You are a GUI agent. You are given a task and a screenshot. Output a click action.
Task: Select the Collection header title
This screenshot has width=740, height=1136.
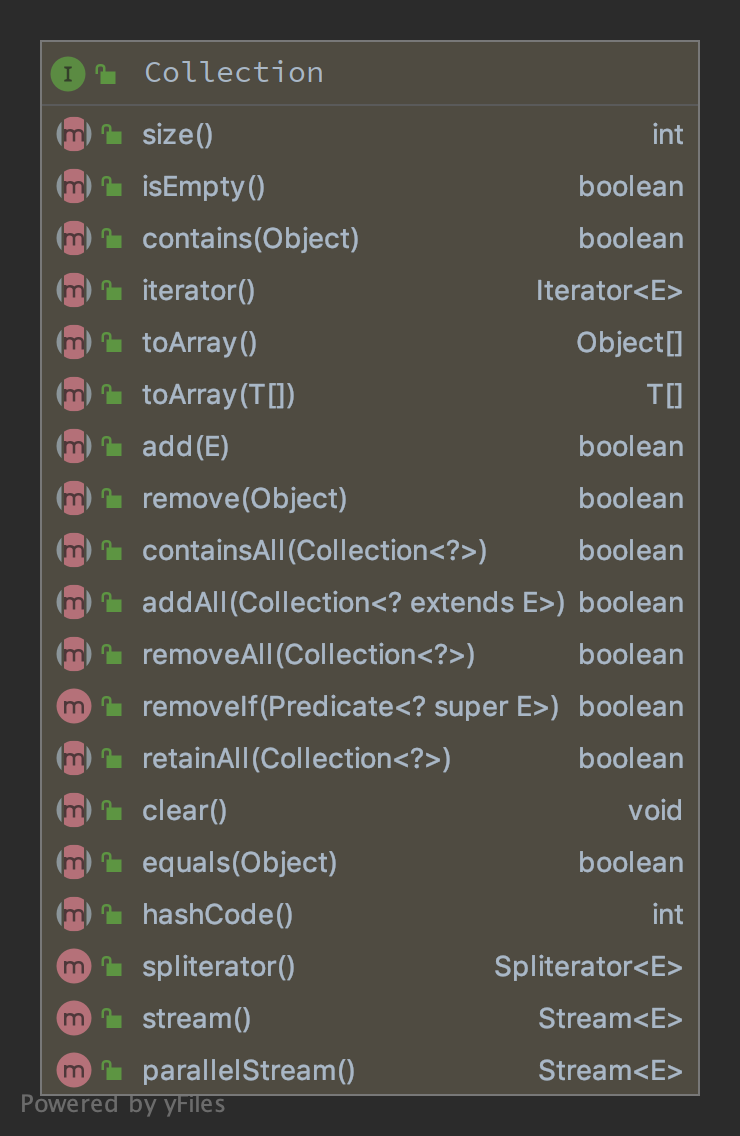[x=234, y=73]
